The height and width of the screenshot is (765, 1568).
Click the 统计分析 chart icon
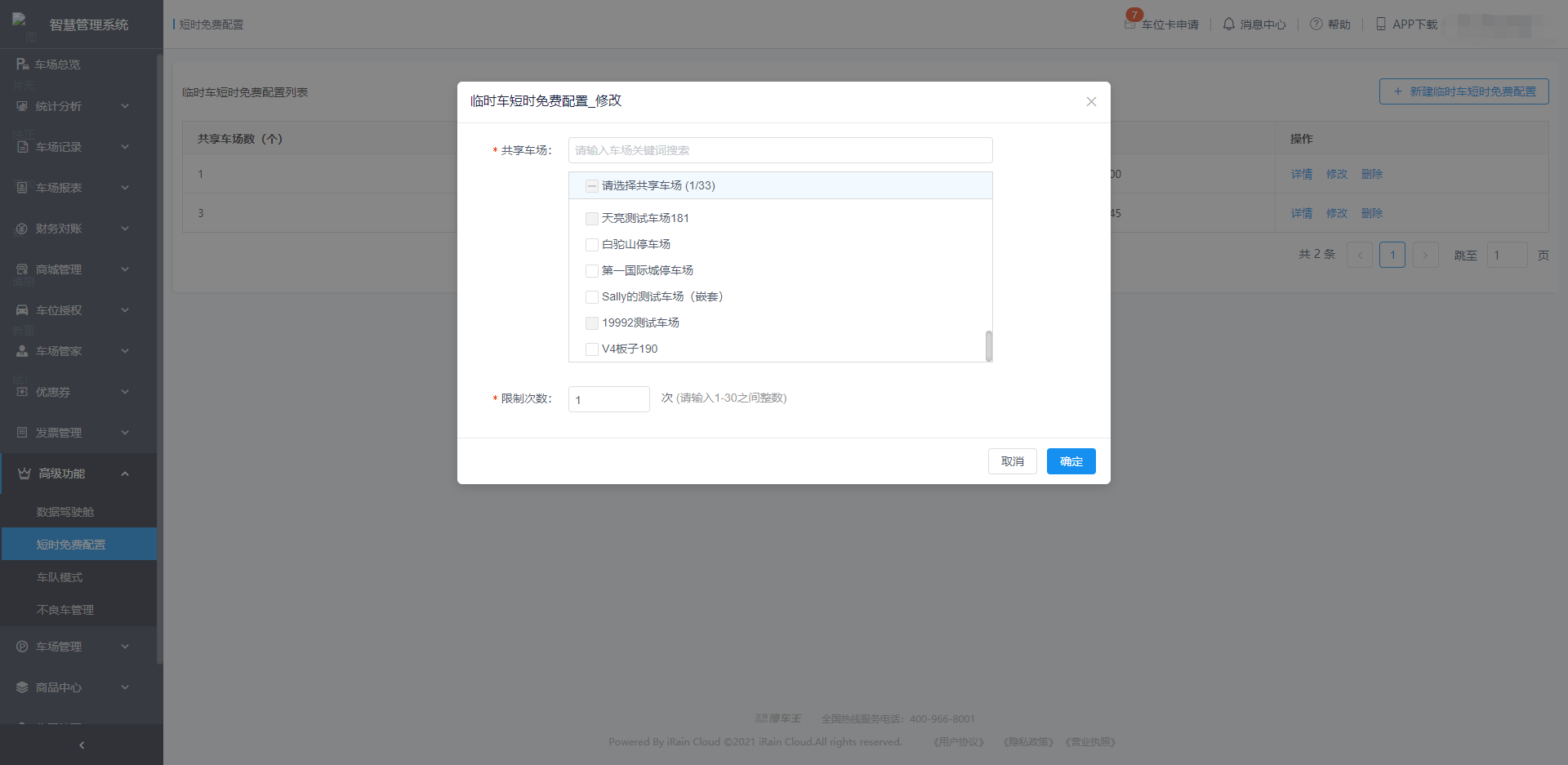click(22, 106)
